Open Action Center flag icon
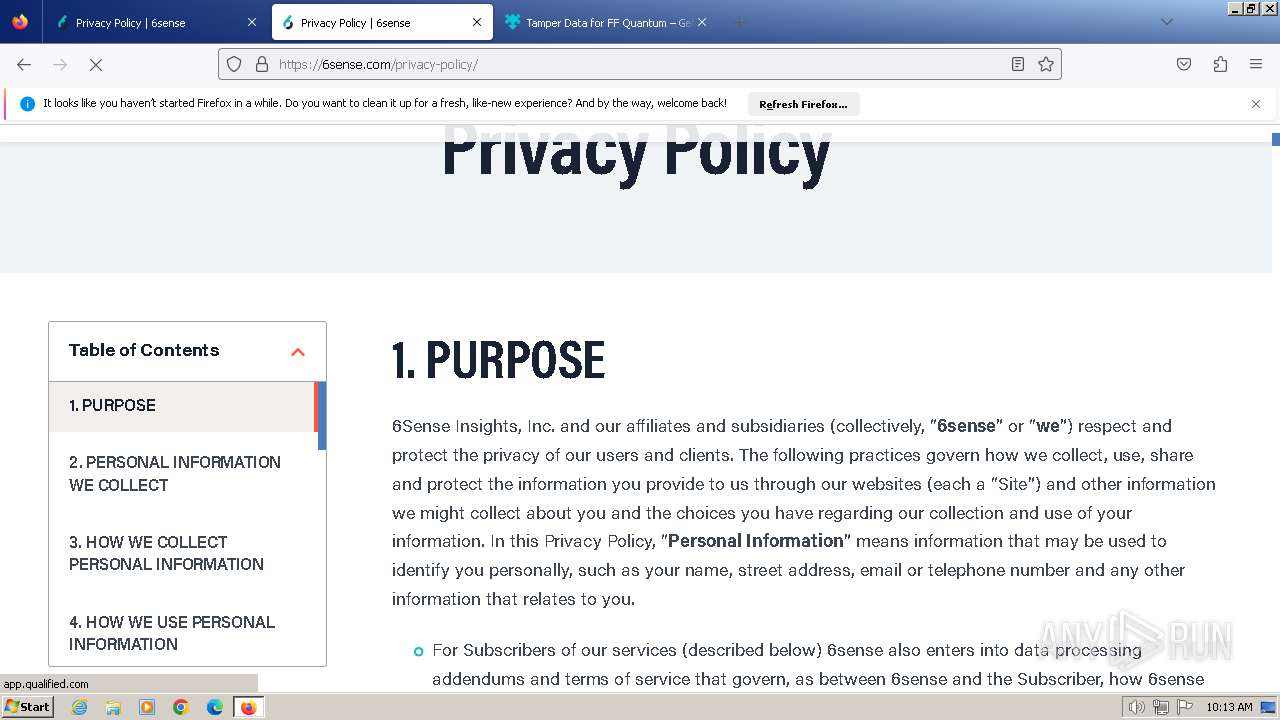This screenshot has height=720, width=1280. (1185, 707)
